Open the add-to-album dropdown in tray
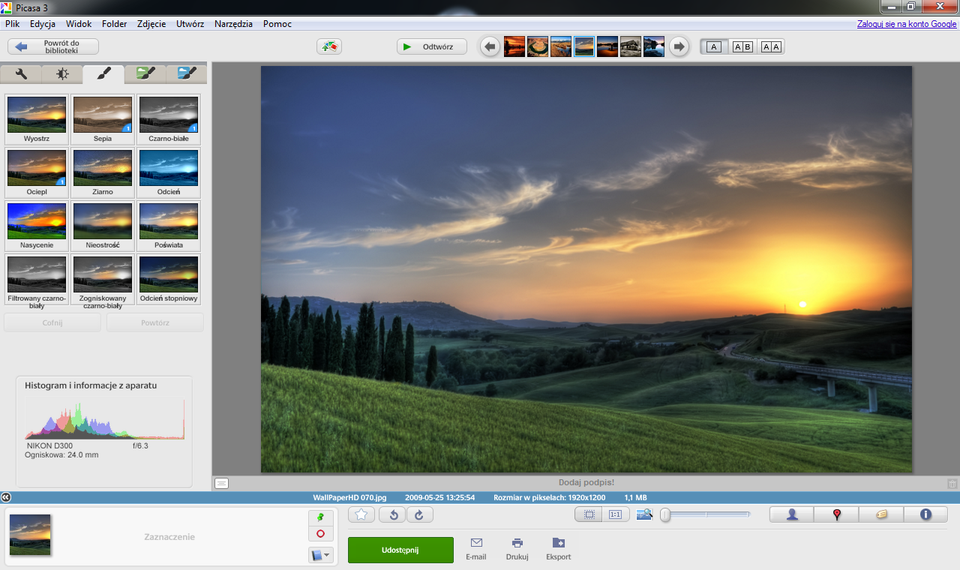Viewport: 960px width, 570px height. pos(321,554)
